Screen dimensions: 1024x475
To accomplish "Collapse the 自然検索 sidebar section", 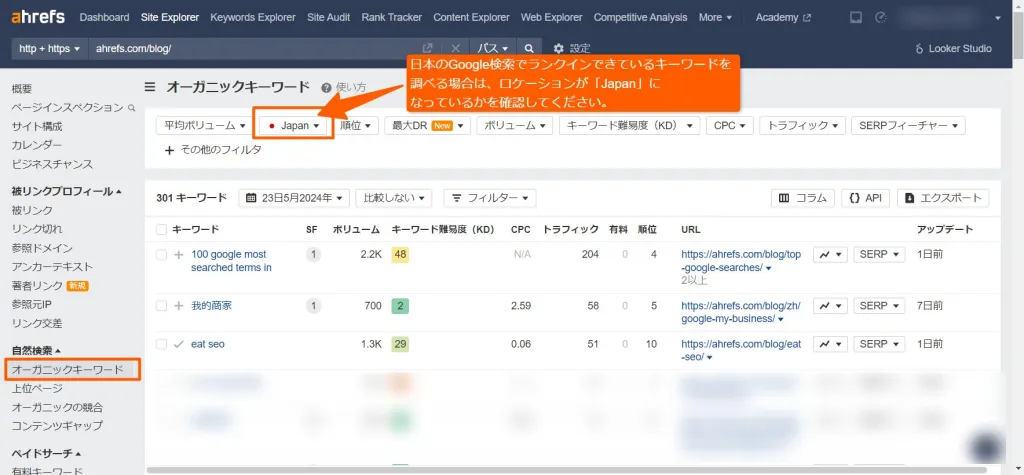I will pos(36,351).
